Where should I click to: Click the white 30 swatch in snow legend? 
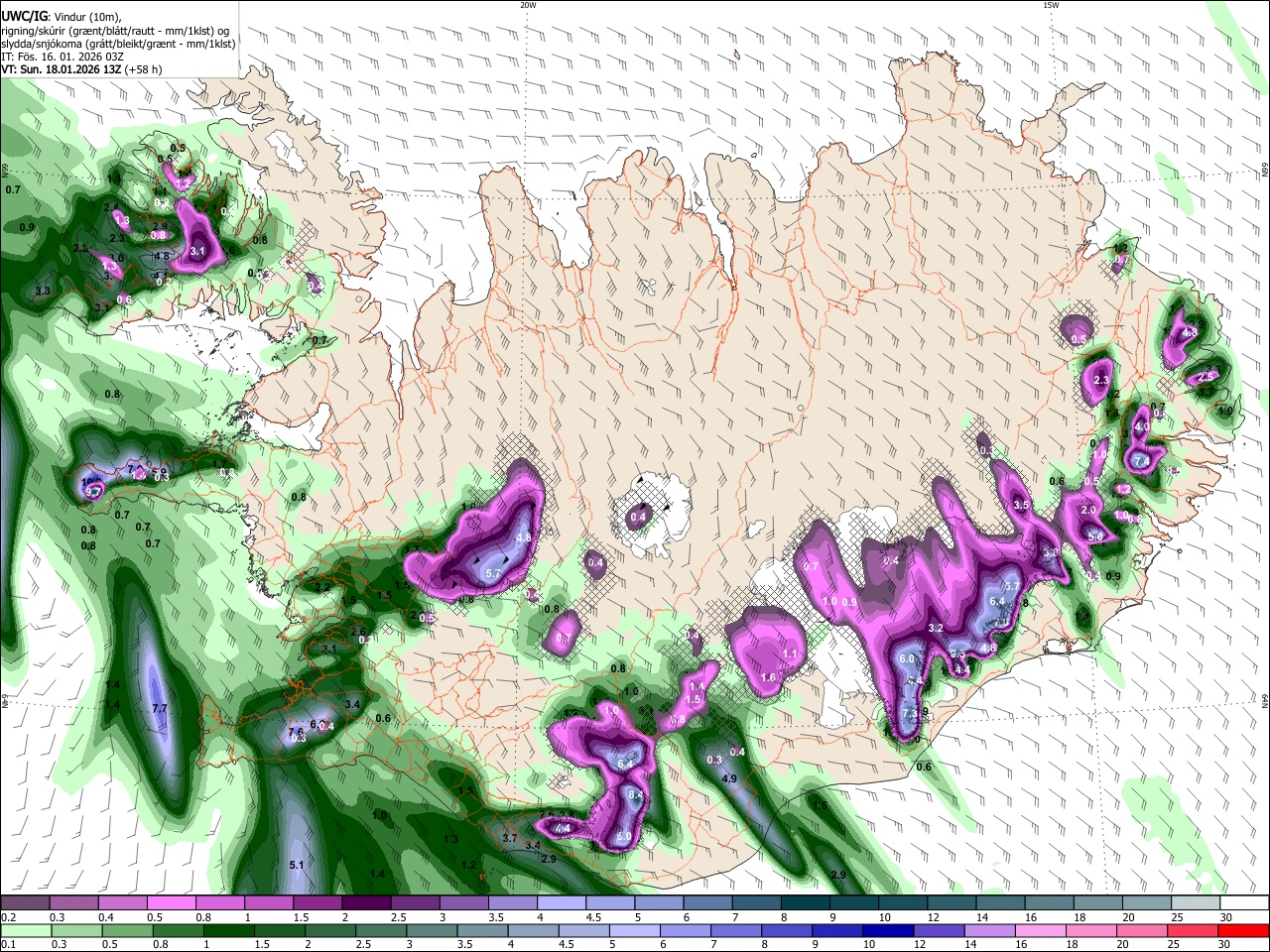coord(1242,902)
